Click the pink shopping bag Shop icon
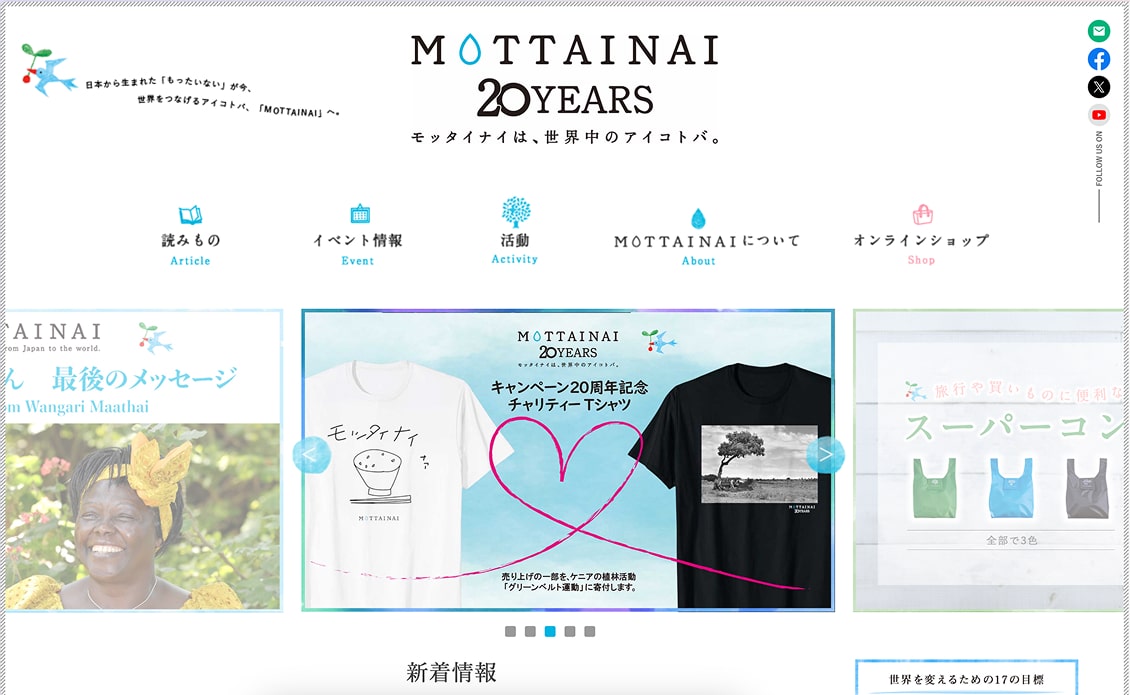 pos(922,214)
